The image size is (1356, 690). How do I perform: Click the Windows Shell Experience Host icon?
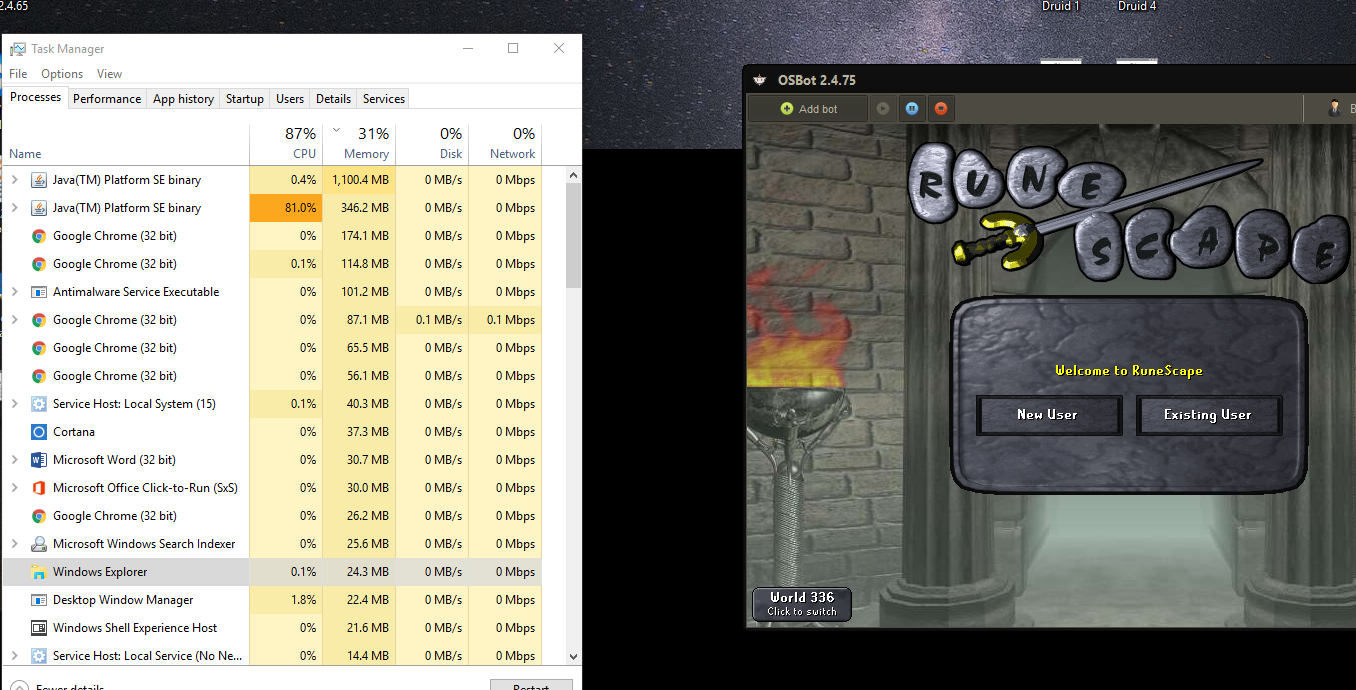39,628
